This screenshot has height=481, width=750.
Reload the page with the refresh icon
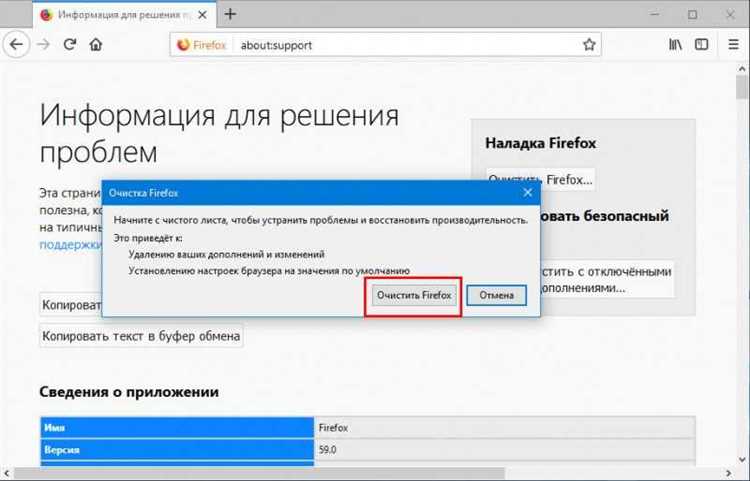tap(70, 44)
